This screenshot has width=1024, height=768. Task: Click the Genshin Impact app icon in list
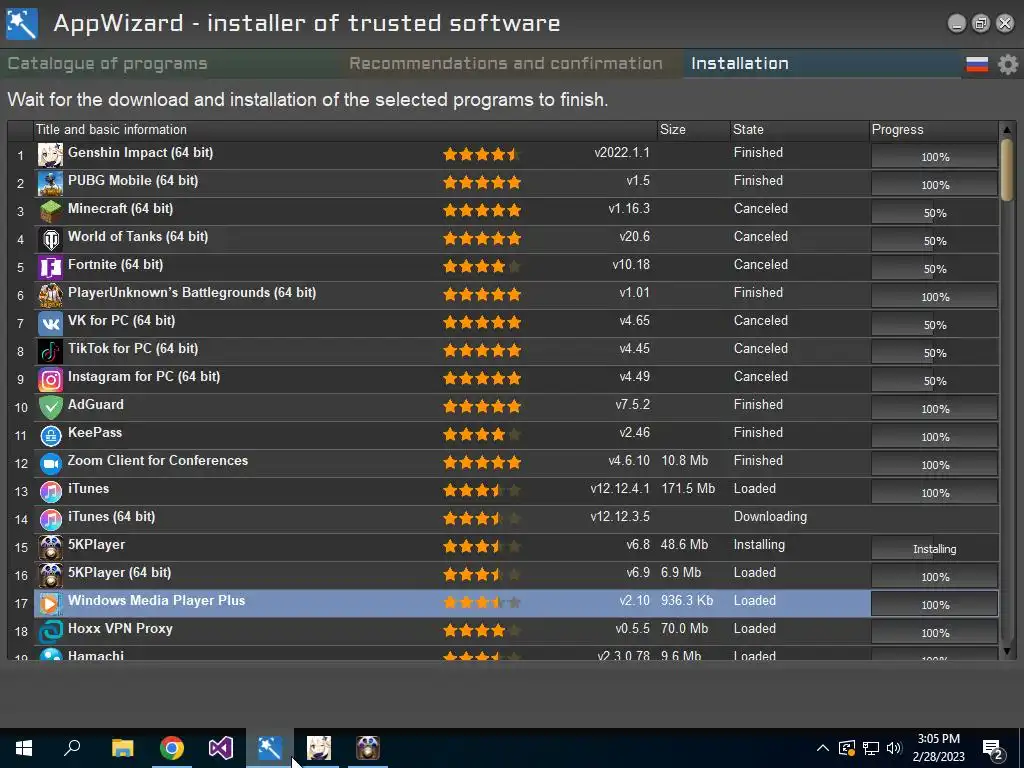click(x=50, y=155)
